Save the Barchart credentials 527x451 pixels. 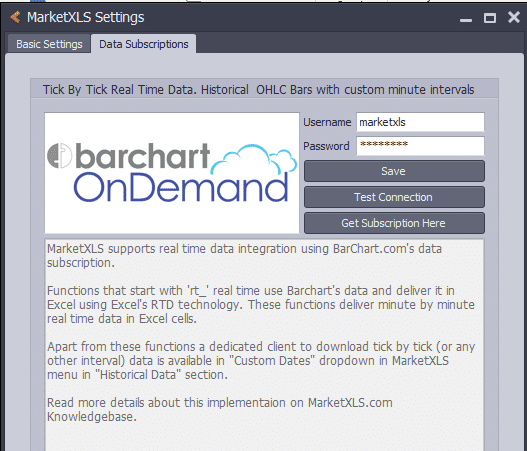point(394,171)
